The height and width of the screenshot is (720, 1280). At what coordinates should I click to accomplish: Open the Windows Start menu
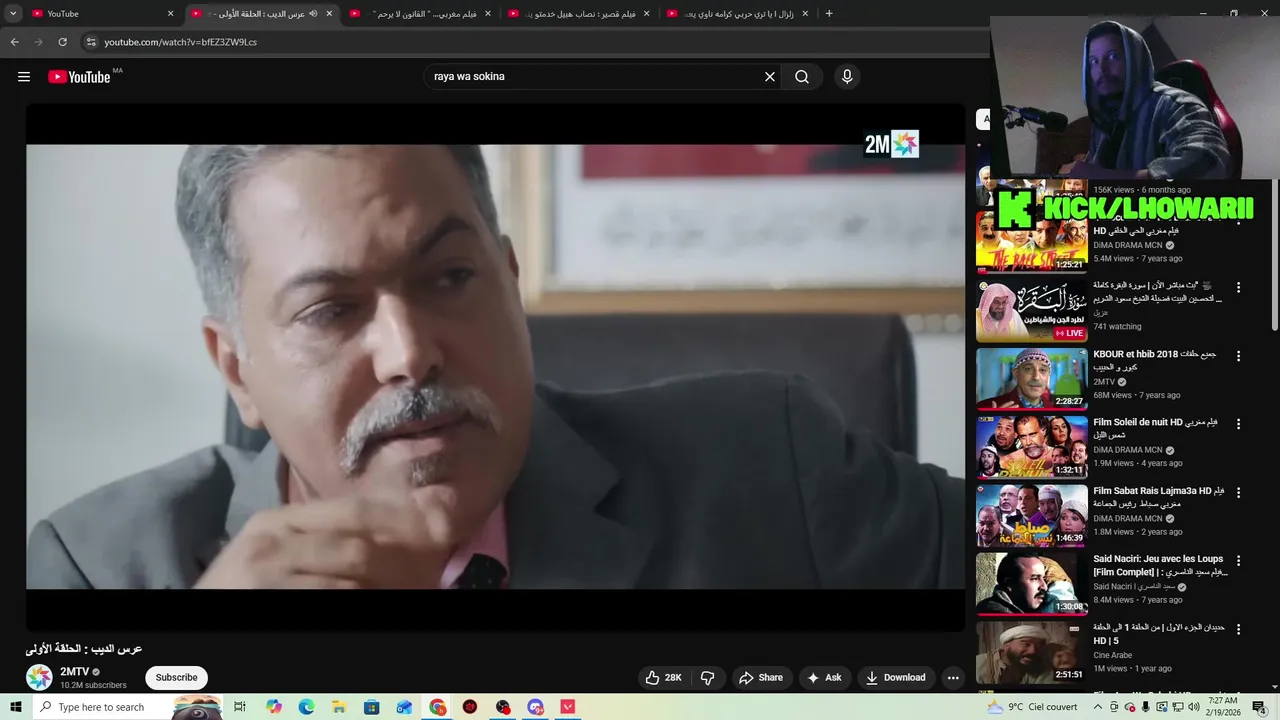tap(15, 707)
